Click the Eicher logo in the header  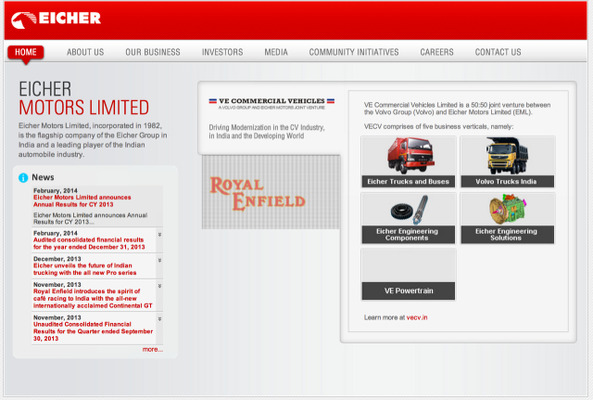click(56, 19)
